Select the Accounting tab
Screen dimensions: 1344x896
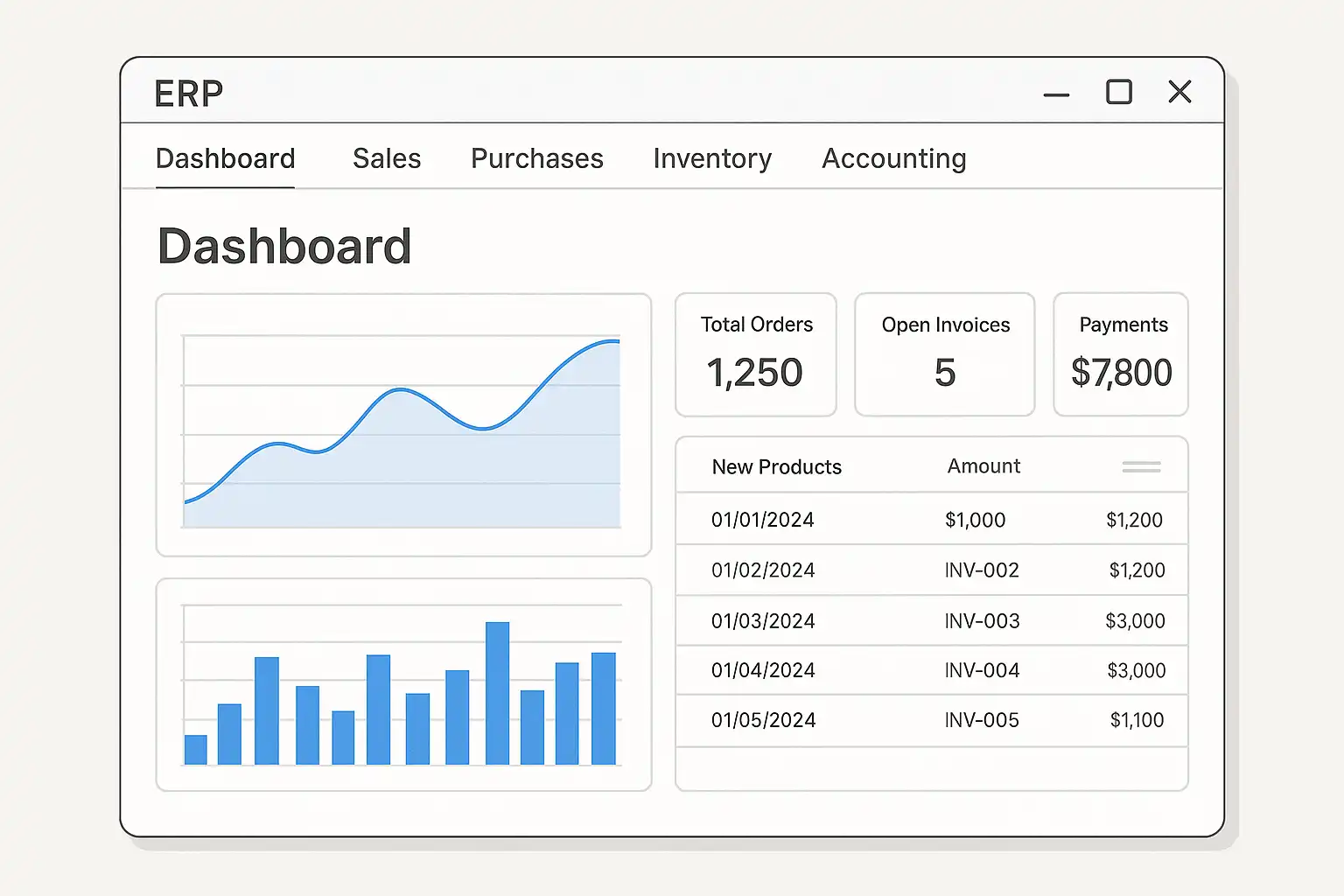893,158
